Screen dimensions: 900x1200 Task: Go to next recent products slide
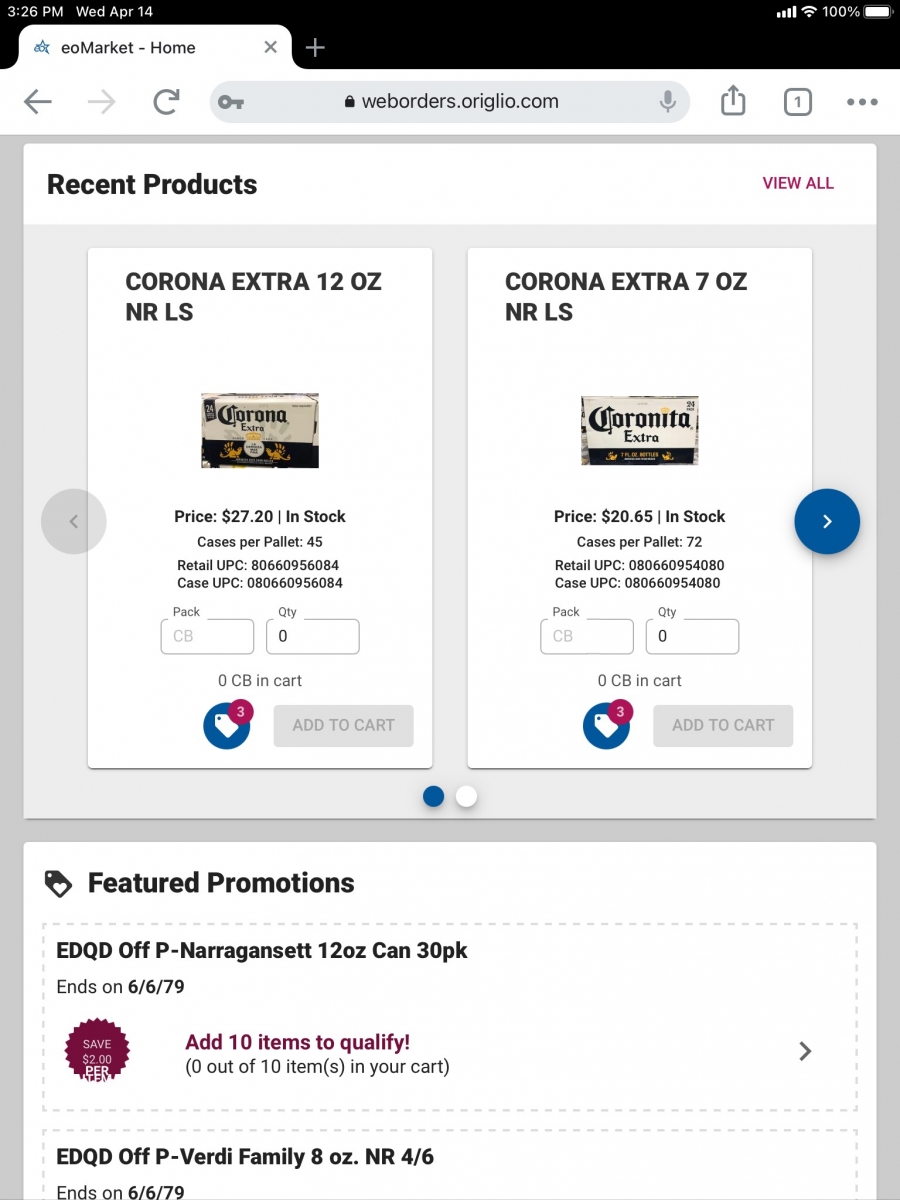pos(827,521)
